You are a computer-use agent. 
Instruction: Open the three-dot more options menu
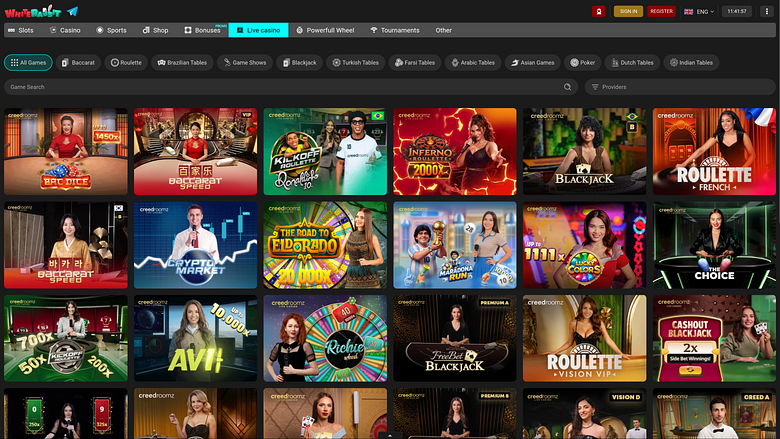[x=767, y=11]
